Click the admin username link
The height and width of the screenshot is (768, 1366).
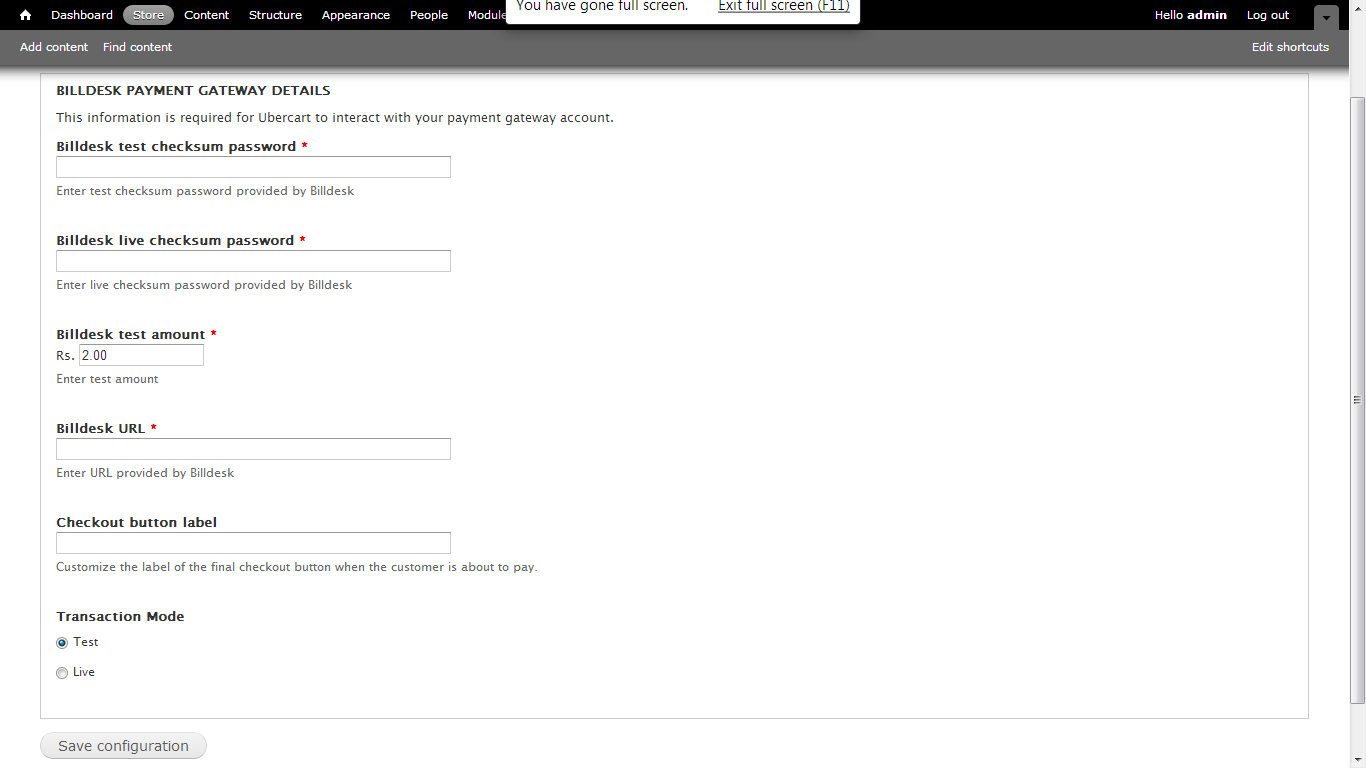[1207, 15]
